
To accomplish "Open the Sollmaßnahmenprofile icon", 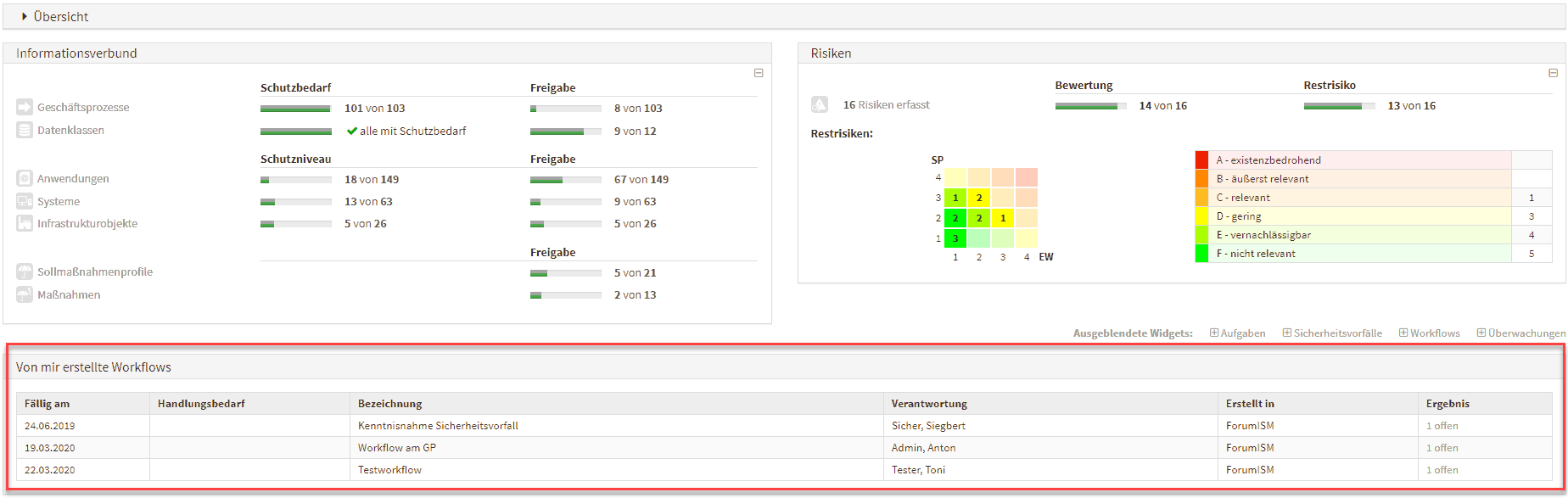I will point(24,271).
